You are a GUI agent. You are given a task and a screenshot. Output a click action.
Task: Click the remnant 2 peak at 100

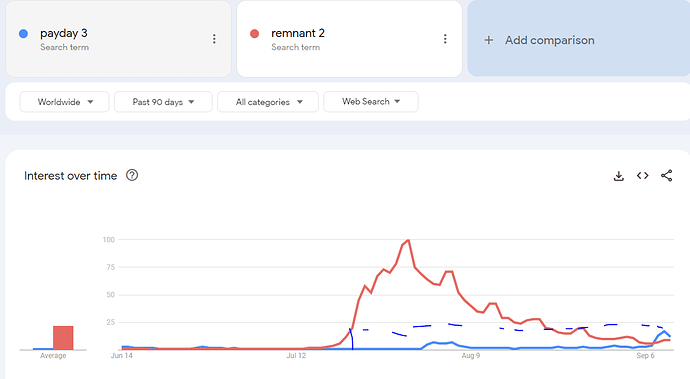point(408,240)
